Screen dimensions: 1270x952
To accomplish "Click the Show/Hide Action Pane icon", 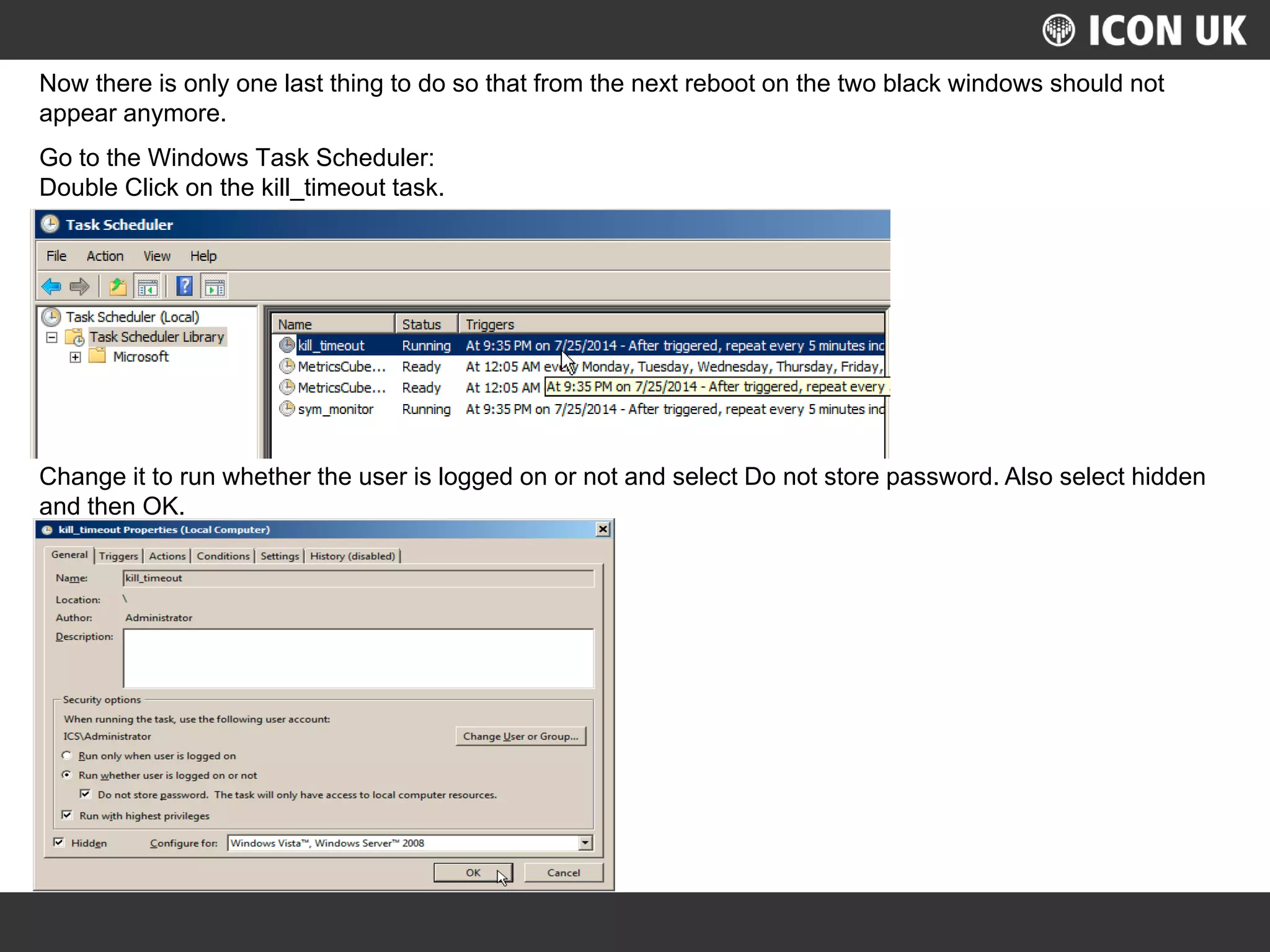I will click(215, 287).
